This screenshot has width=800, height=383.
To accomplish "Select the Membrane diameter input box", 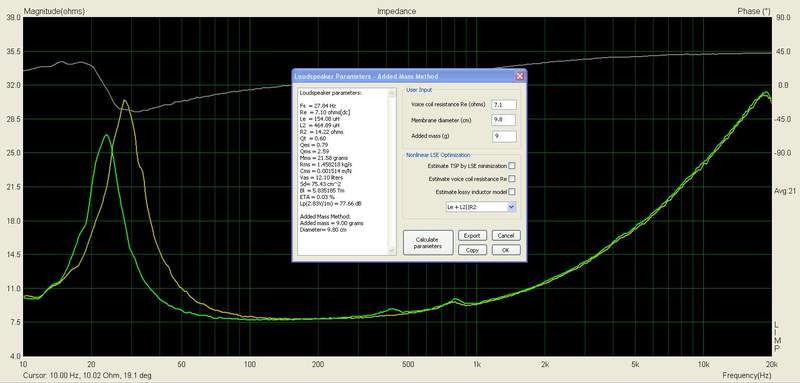I will [504, 120].
